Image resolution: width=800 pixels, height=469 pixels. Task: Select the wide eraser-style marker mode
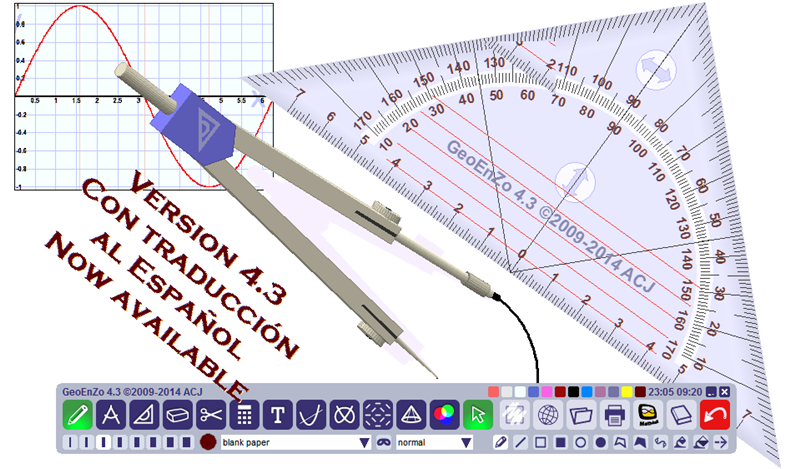coord(701,442)
